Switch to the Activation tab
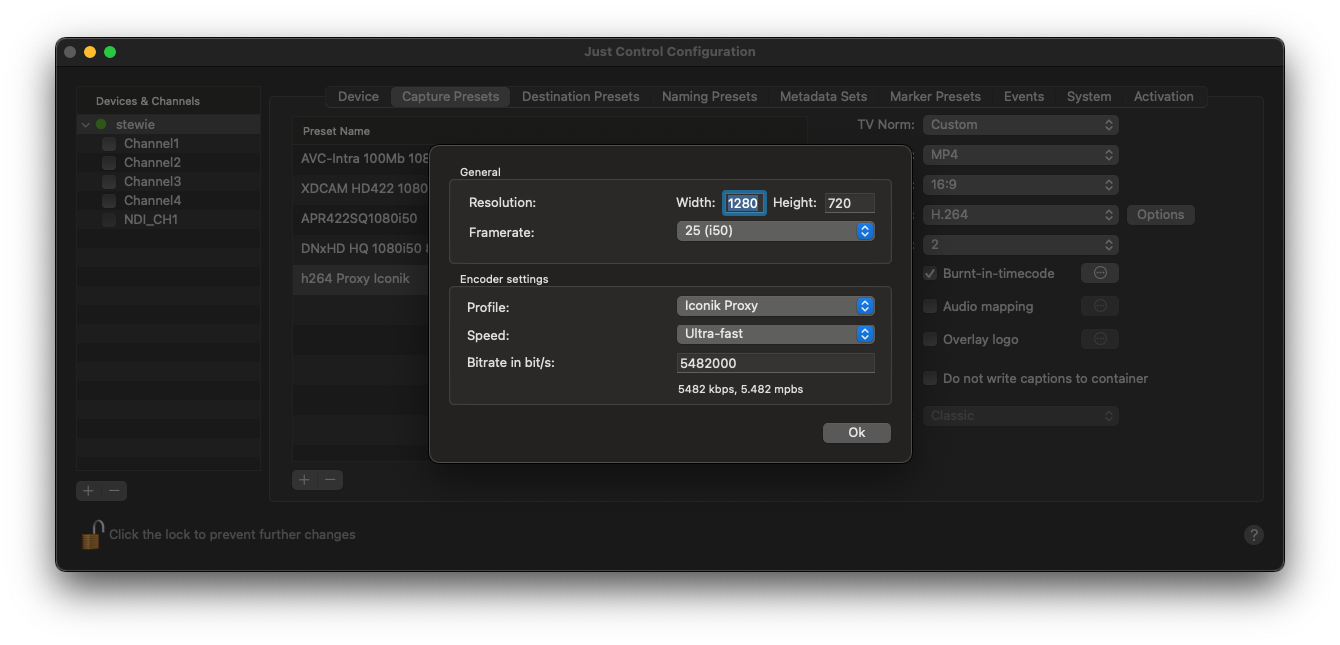 (1163, 96)
